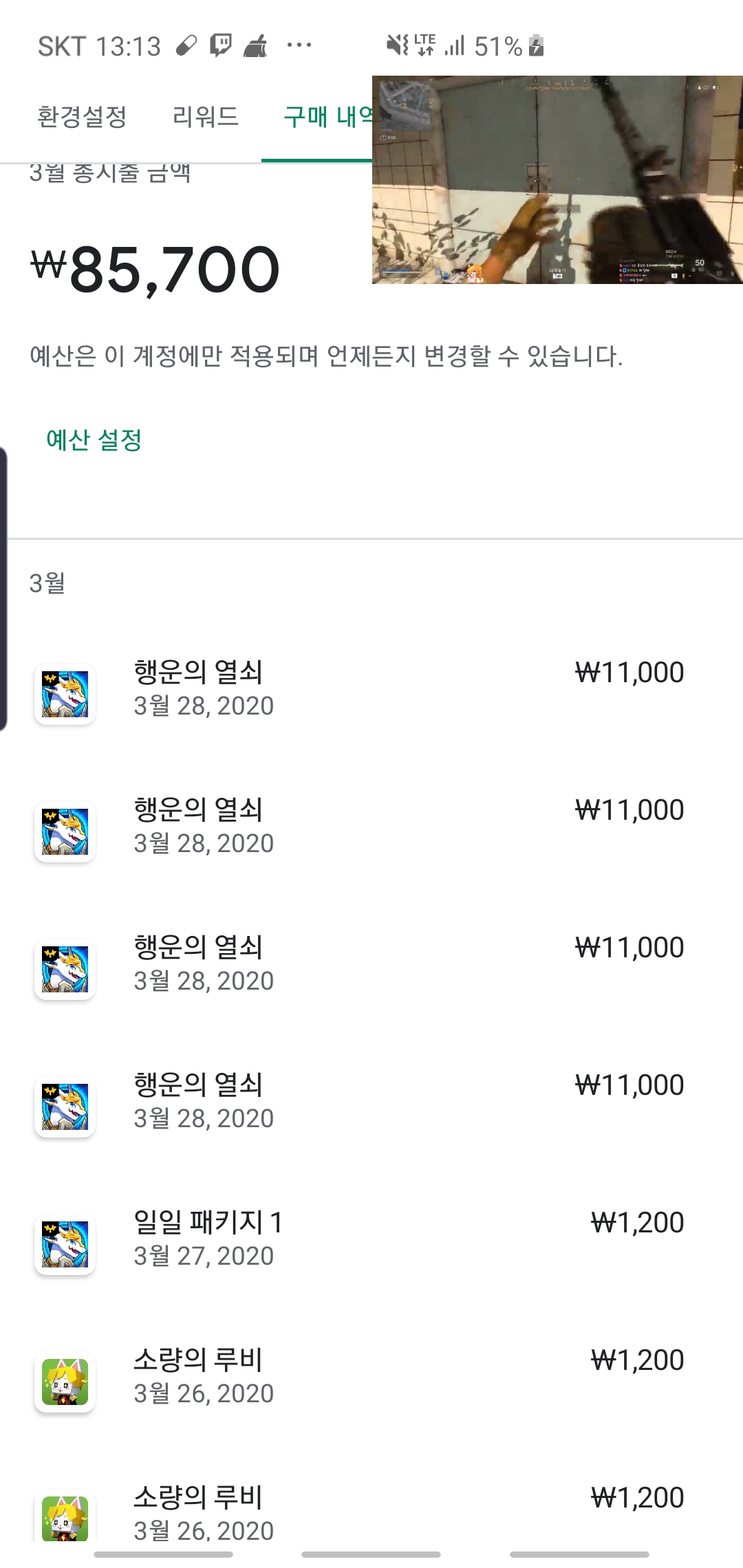The width and height of the screenshot is (743, 1568).
Task: Tap the game icon of the first 행운의 열쇠 purchase
Action: (x=65, y=694)
